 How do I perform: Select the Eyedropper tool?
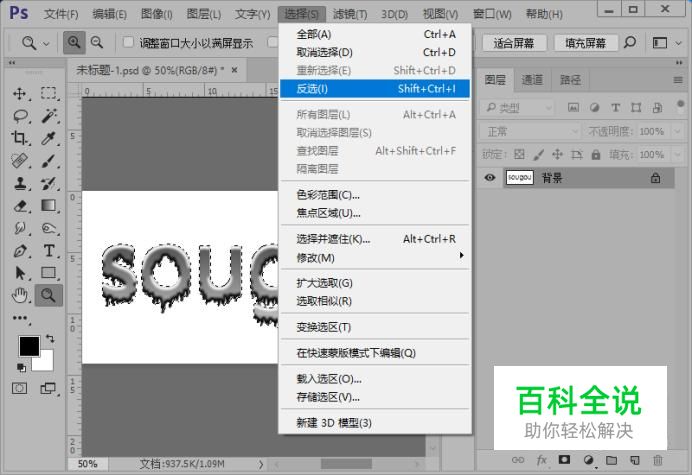pos(48,138)
